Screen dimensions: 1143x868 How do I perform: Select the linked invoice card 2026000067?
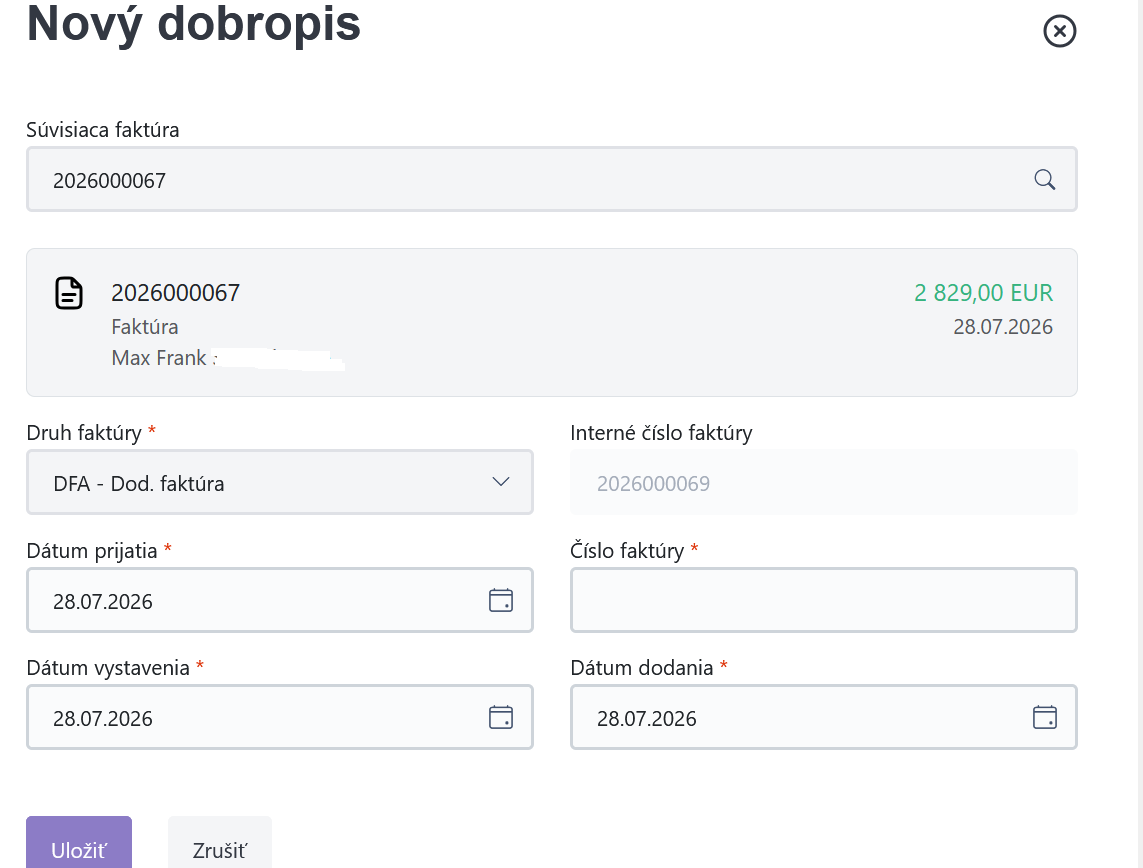(552, 322)
